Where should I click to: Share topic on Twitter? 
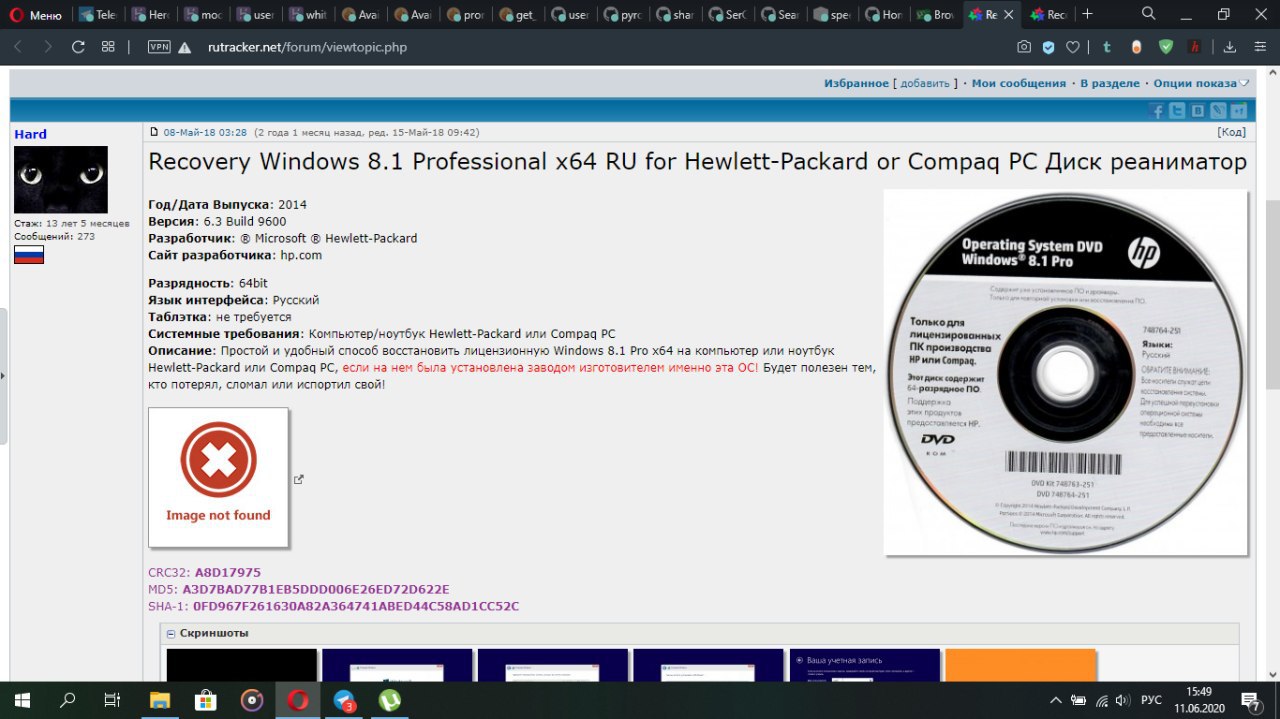[x=1178, y=111]
